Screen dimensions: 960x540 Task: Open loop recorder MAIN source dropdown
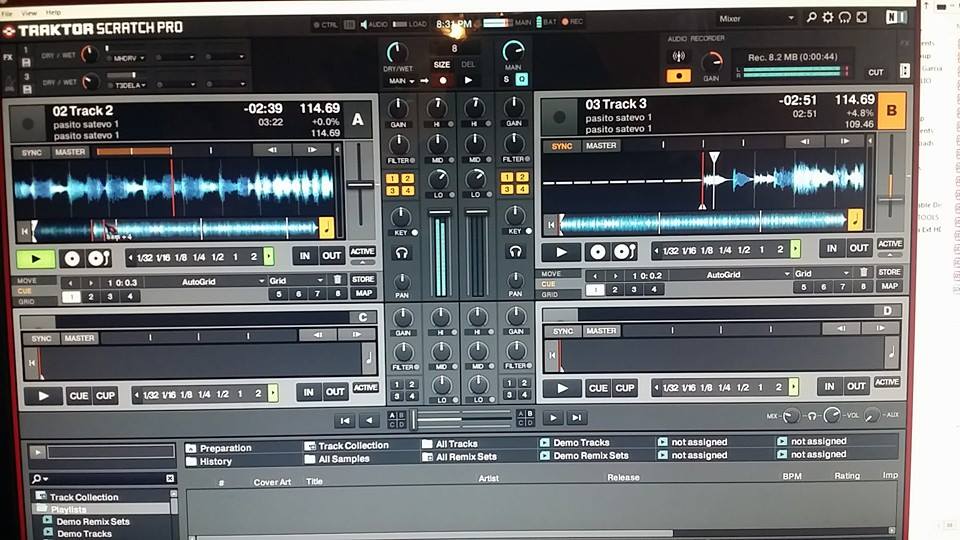tap(401, 81)
